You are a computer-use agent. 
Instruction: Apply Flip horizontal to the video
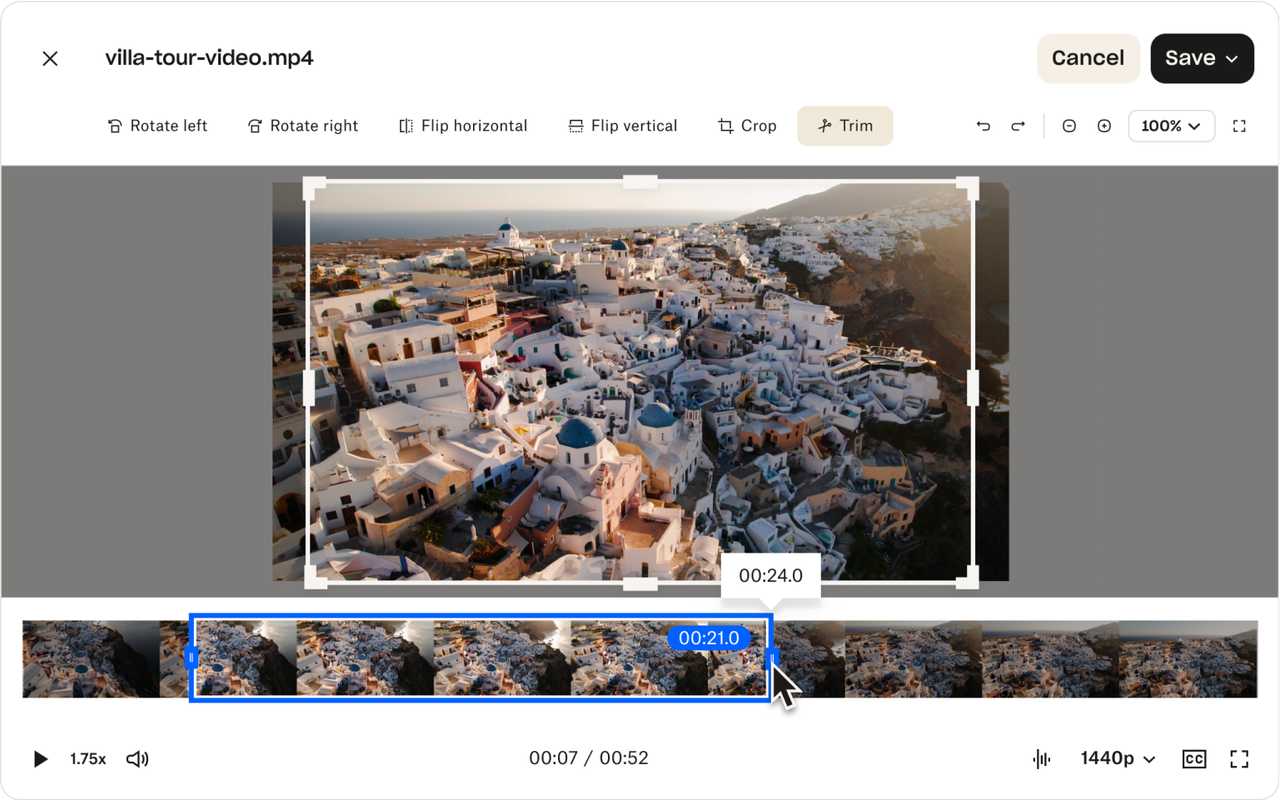point(462,125)
